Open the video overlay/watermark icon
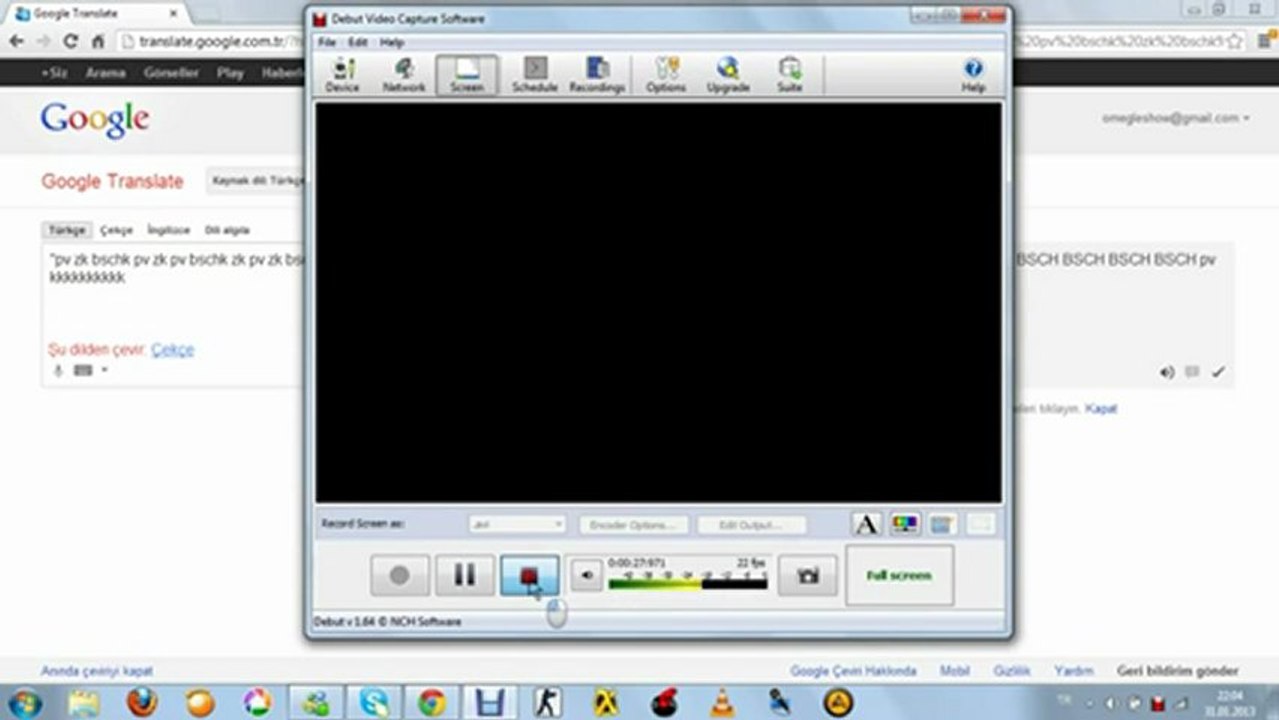This screenshot has height=720, width=1279. [941, 524]
